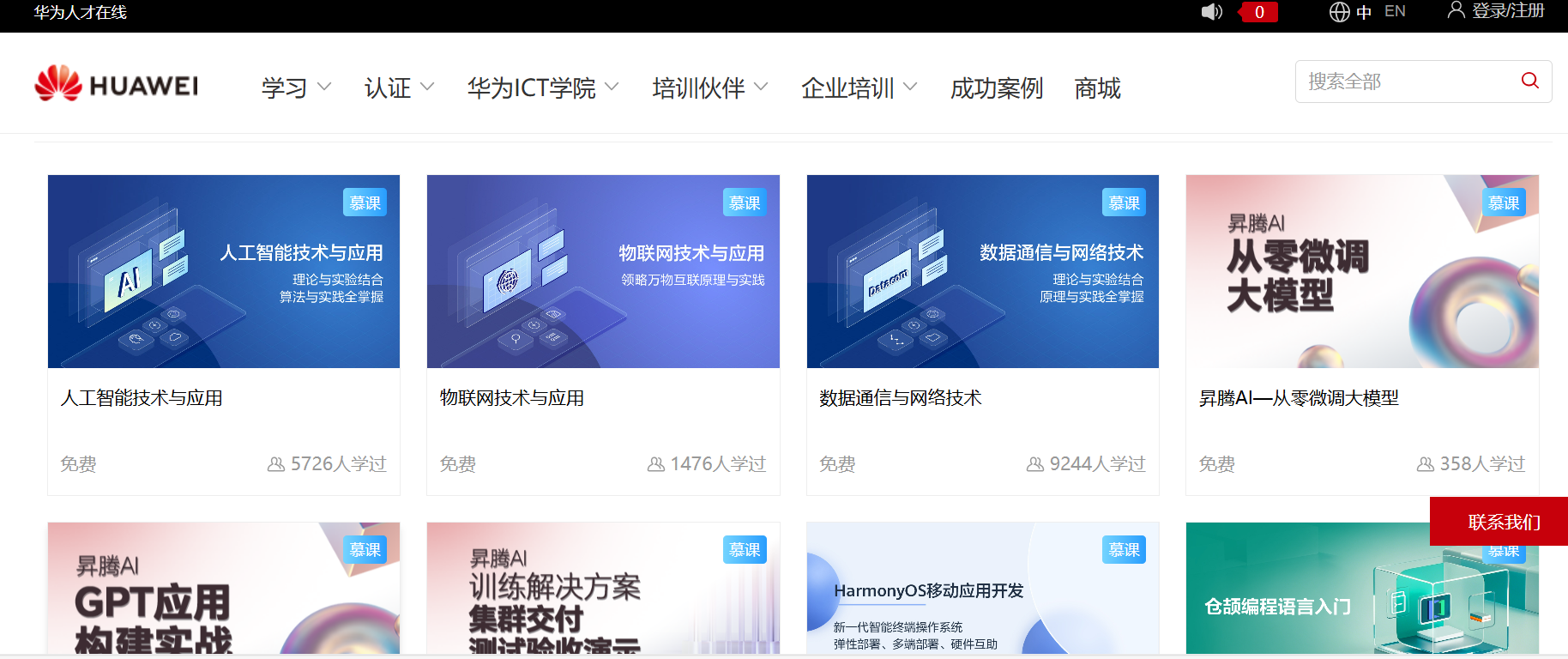Screen dimensions: 1568x659
Task: Click 1476人学过 learner count
Action: tap(718, 464)
